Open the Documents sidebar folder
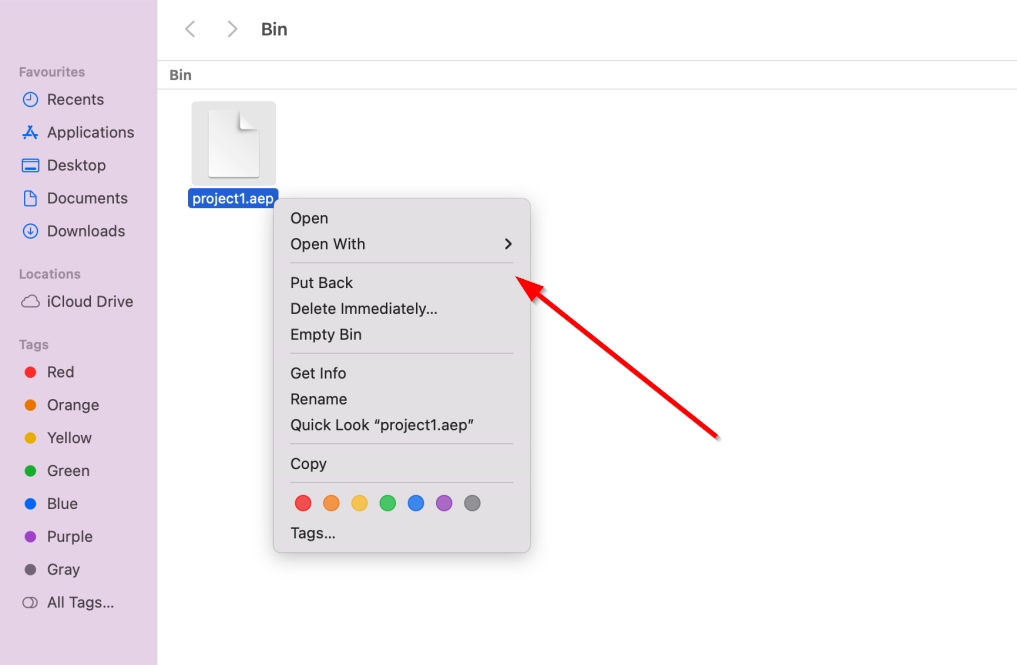Viewport: 1017px width, 665px height. coord(87,198)
